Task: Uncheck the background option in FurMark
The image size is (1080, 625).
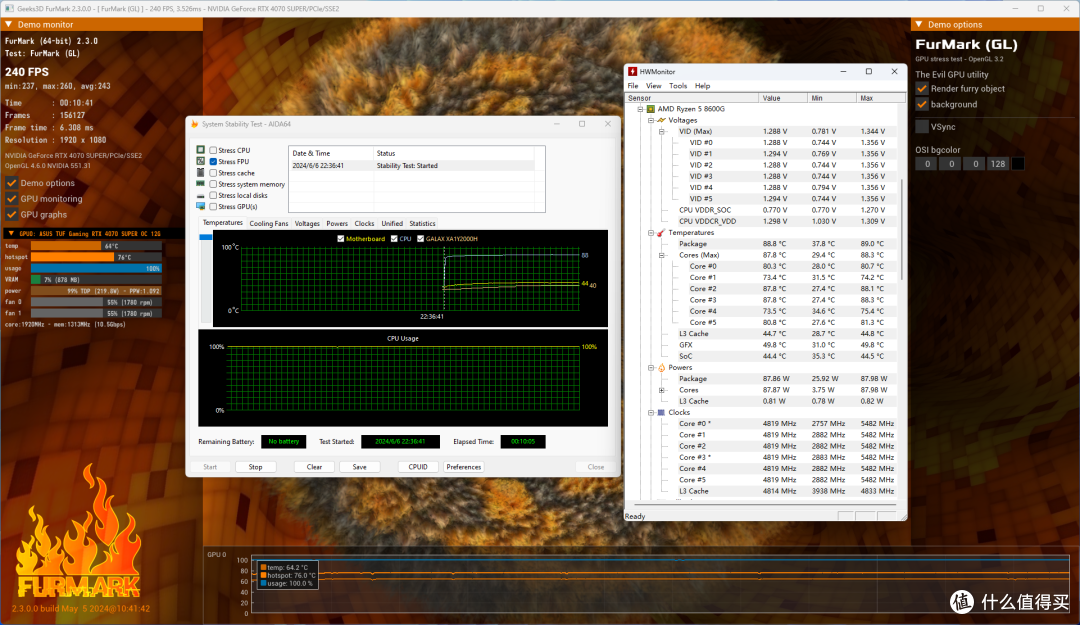Action: (922, 104)
